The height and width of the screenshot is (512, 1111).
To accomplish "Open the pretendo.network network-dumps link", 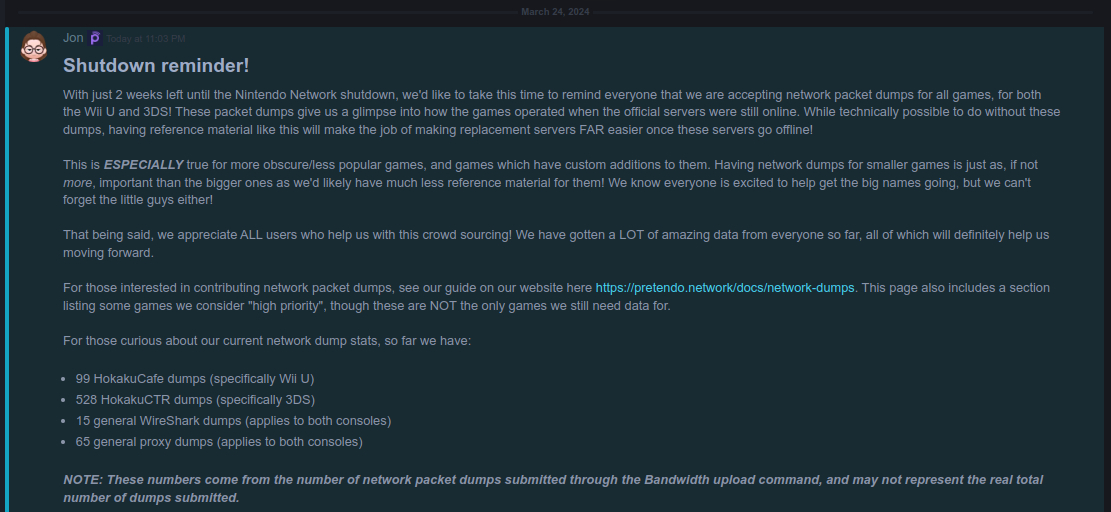I will coord(725,288).
